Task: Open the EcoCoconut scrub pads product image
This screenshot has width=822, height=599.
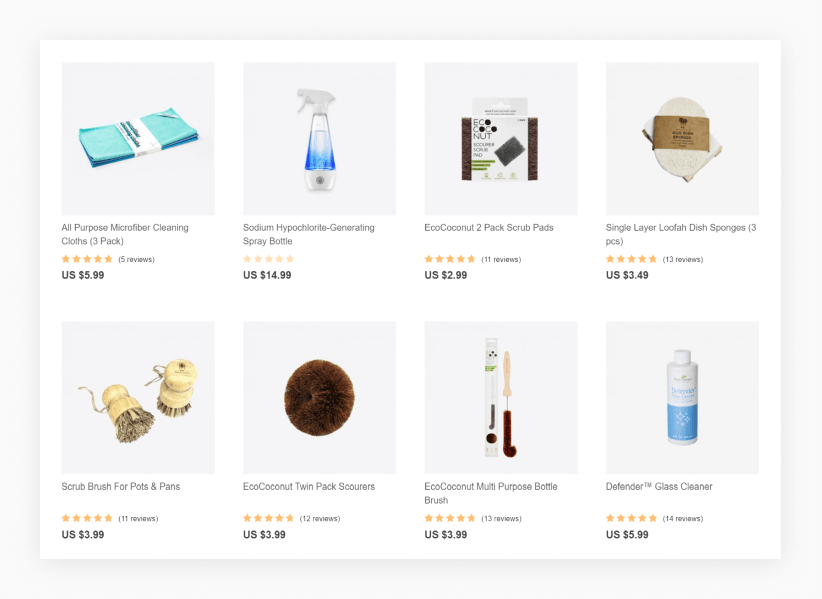Action: (501, 138)
